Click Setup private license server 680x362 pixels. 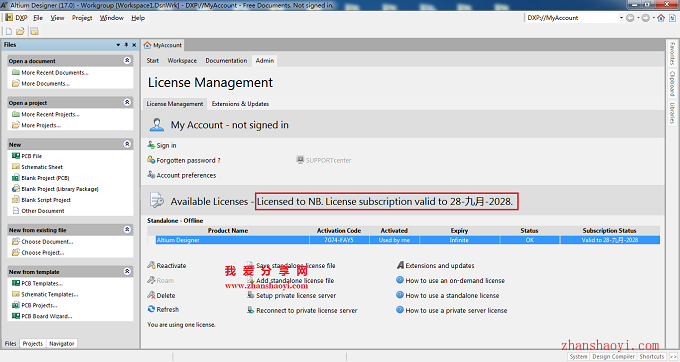click(296, 296)
